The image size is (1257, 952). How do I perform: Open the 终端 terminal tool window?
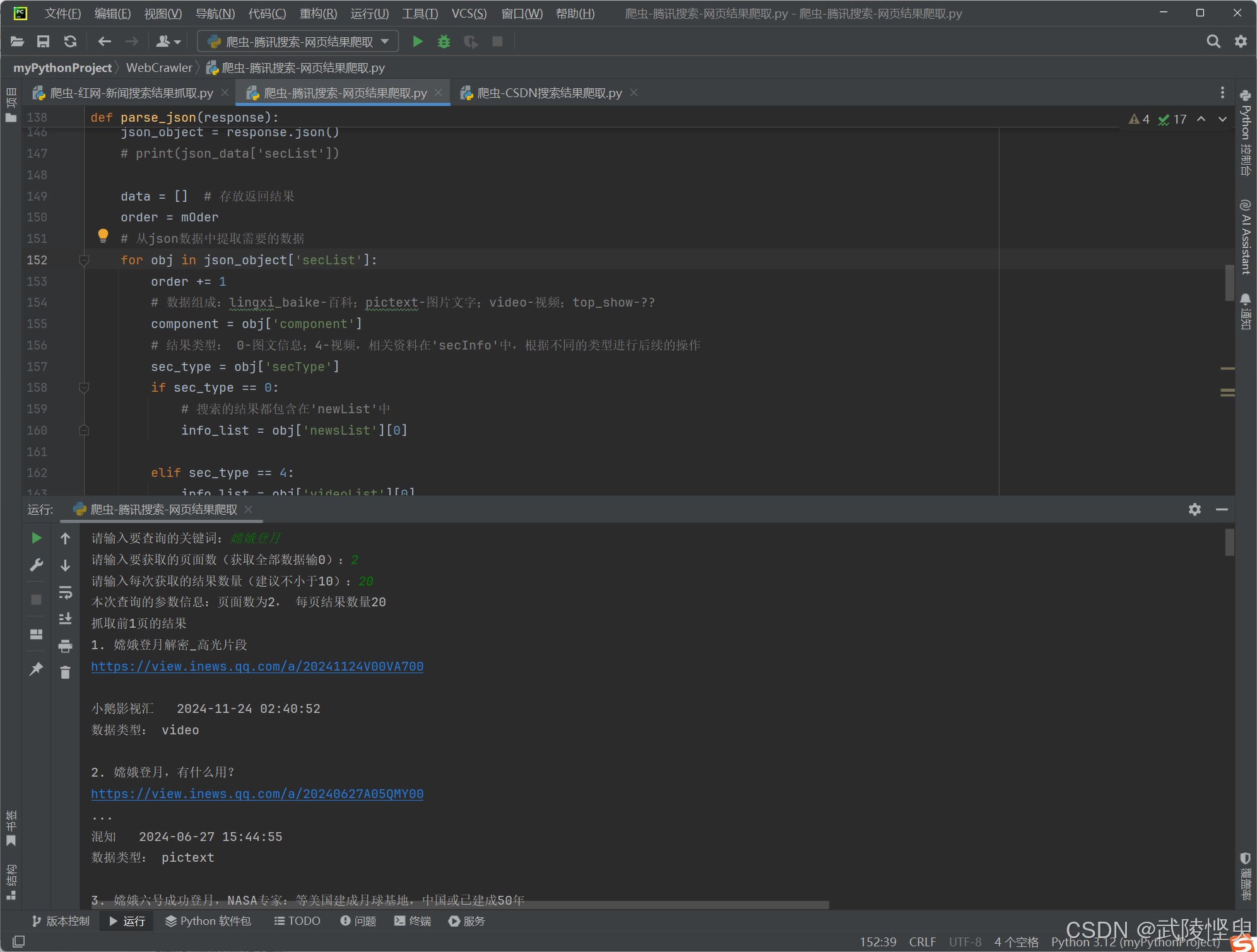pos(413,921)
